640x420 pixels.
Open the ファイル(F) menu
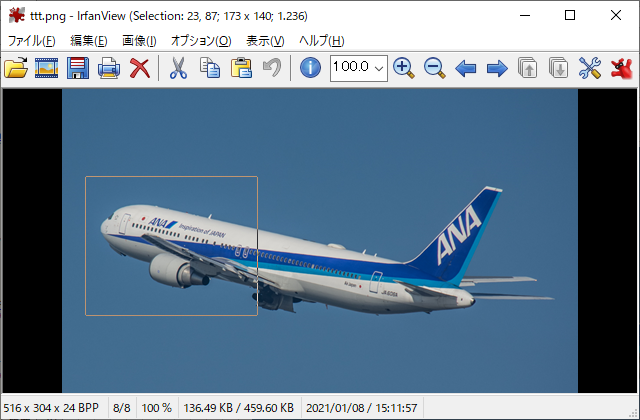31,41
